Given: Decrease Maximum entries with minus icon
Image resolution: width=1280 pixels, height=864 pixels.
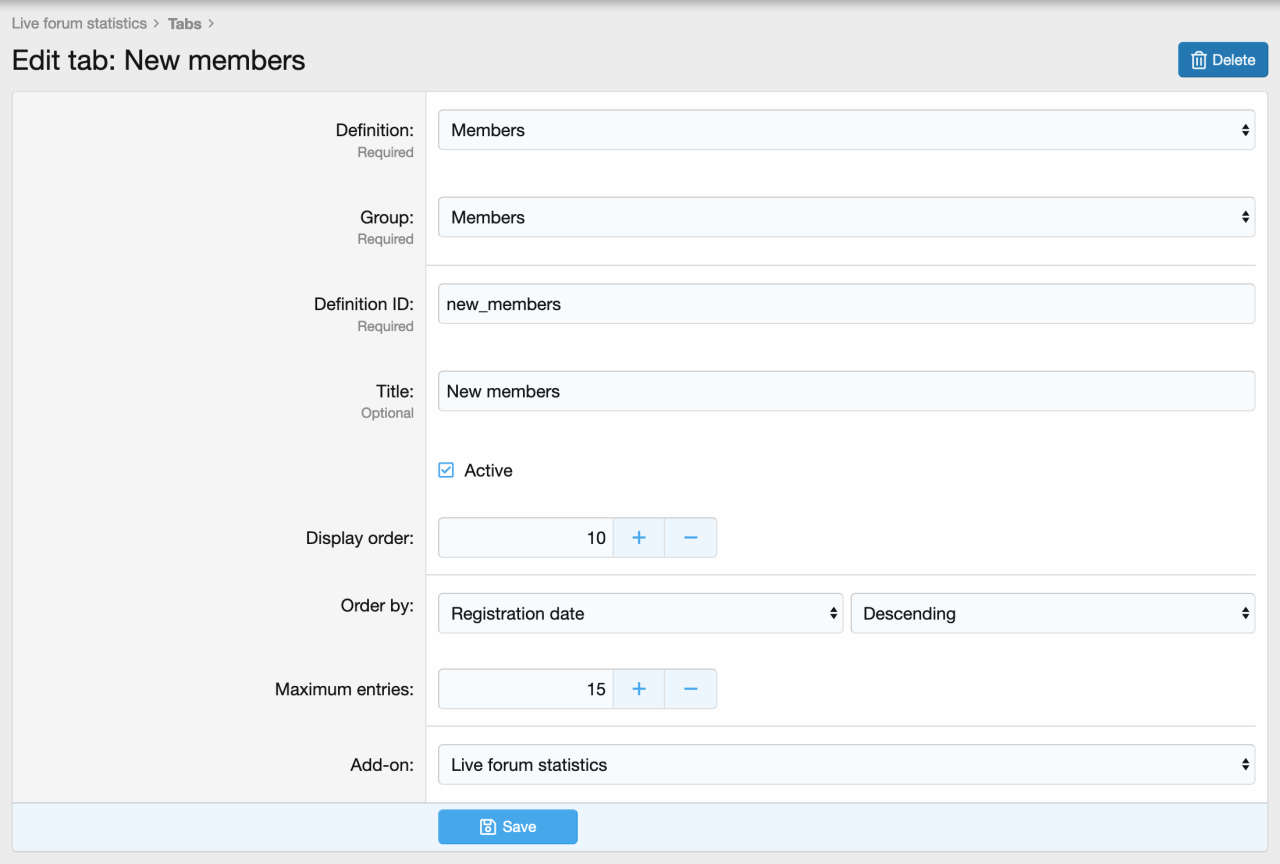Looking at the screenshot, I should point(690,689).
